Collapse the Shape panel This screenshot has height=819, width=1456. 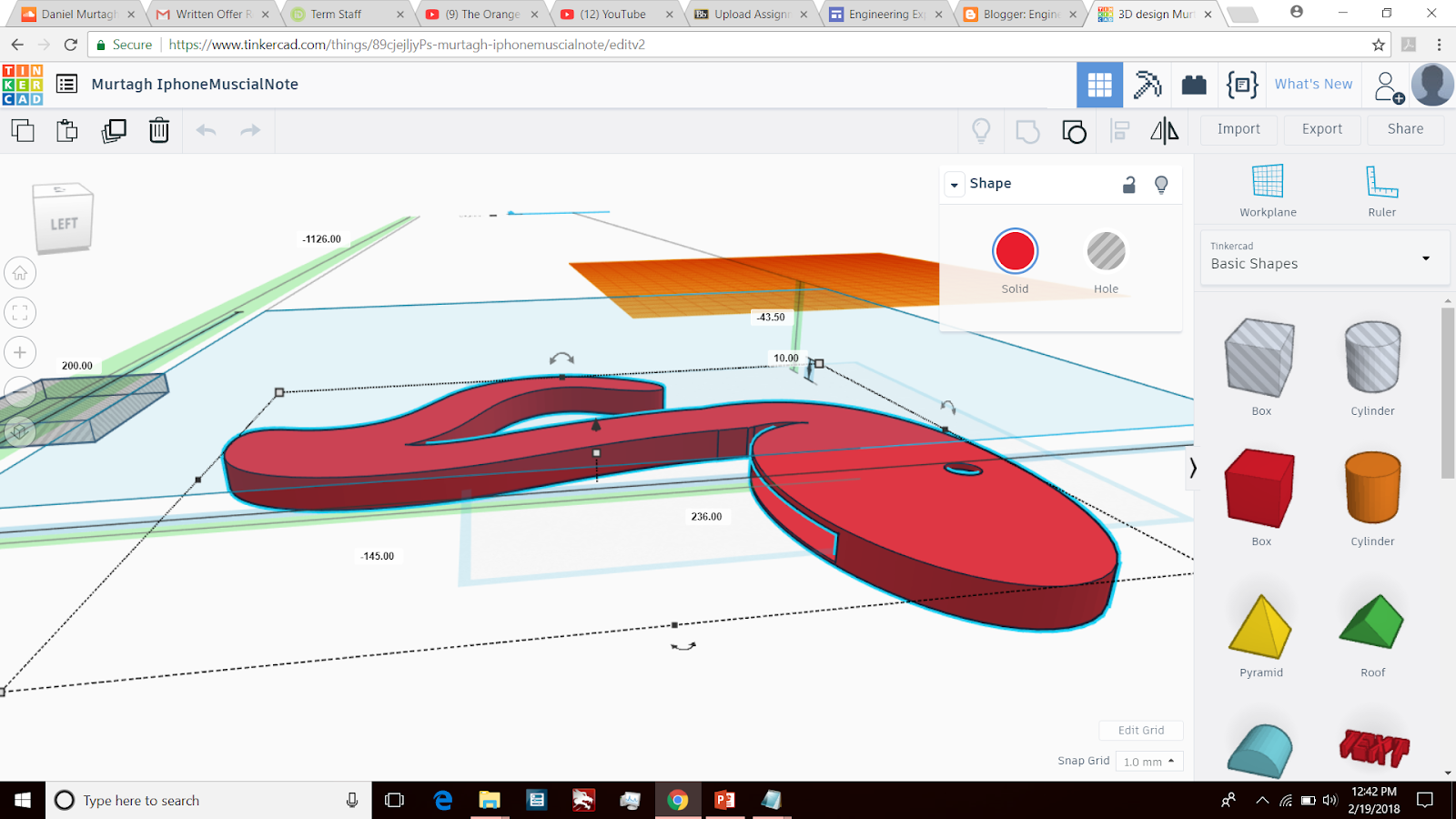pos(954,184)
